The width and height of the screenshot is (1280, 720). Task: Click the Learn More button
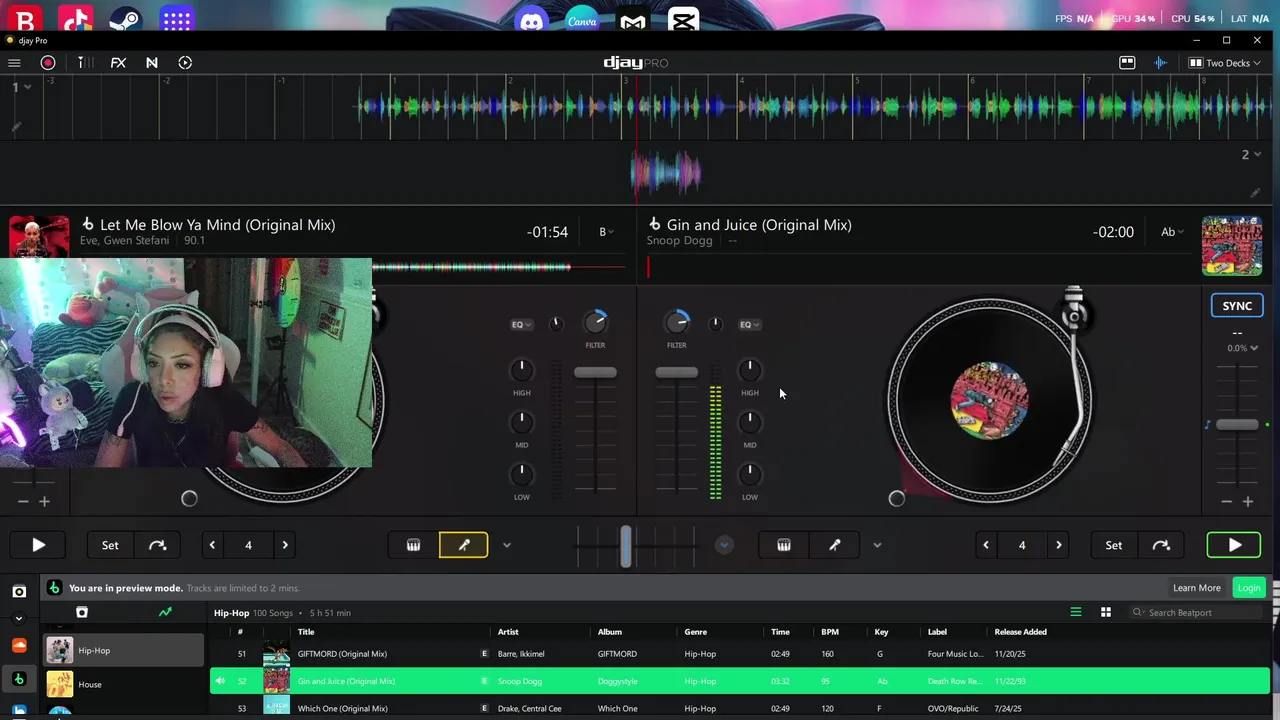pos(1197,588)
